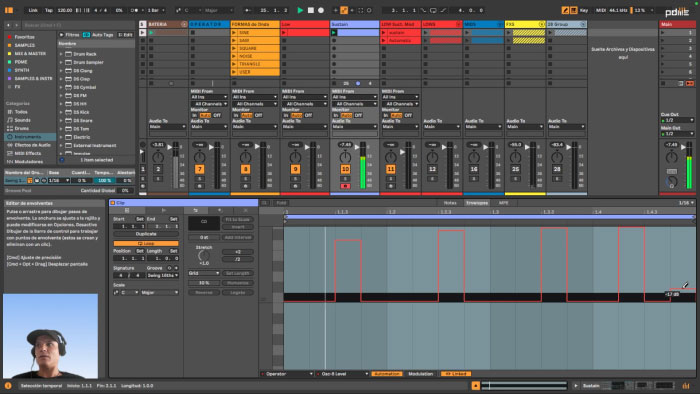Toggle Auto Tags in browser
Screen dimensions: 700x394
98,35
